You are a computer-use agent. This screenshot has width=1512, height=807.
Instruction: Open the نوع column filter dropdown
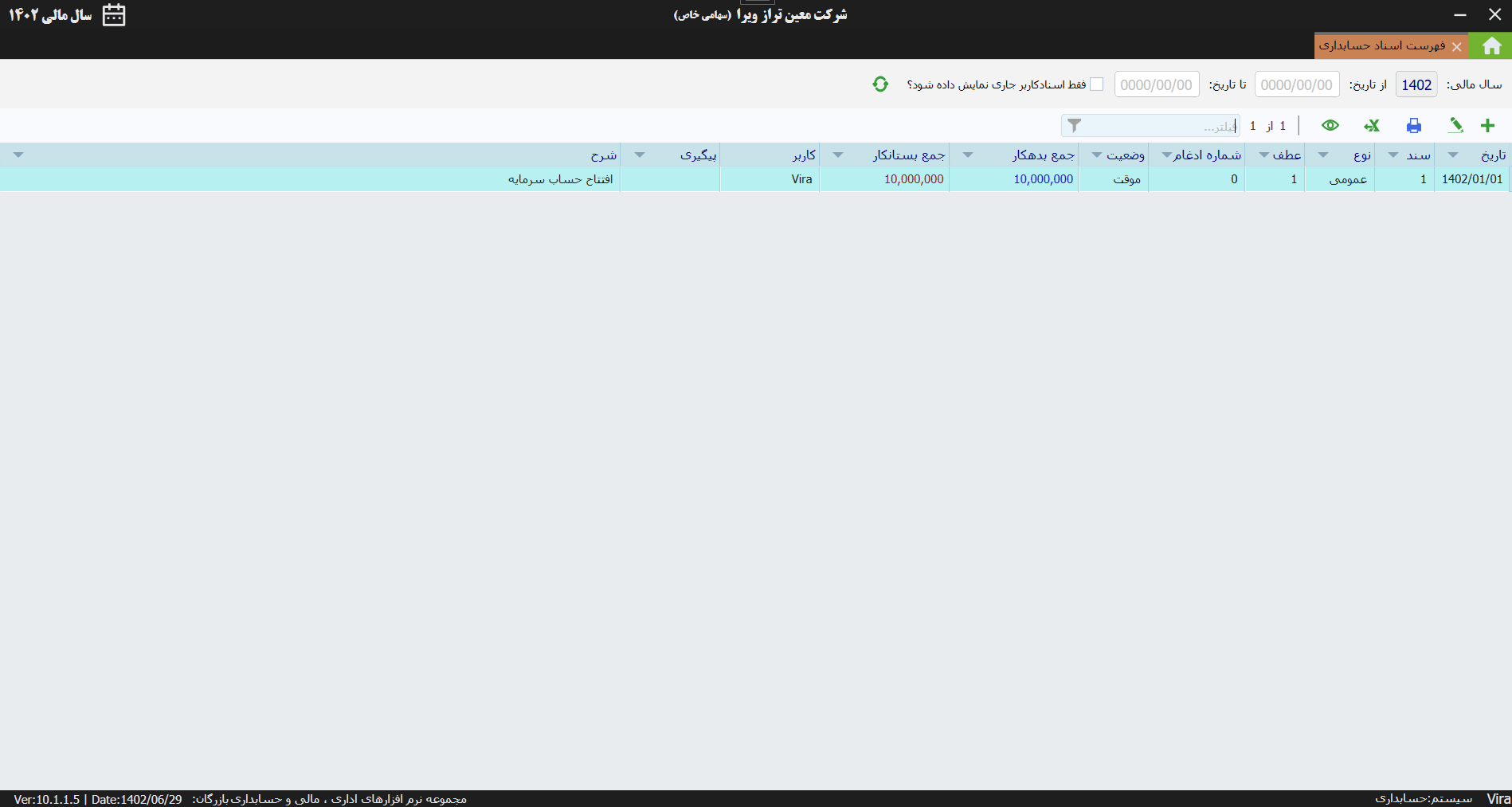pyautogui.click(x=1323, y=155)
